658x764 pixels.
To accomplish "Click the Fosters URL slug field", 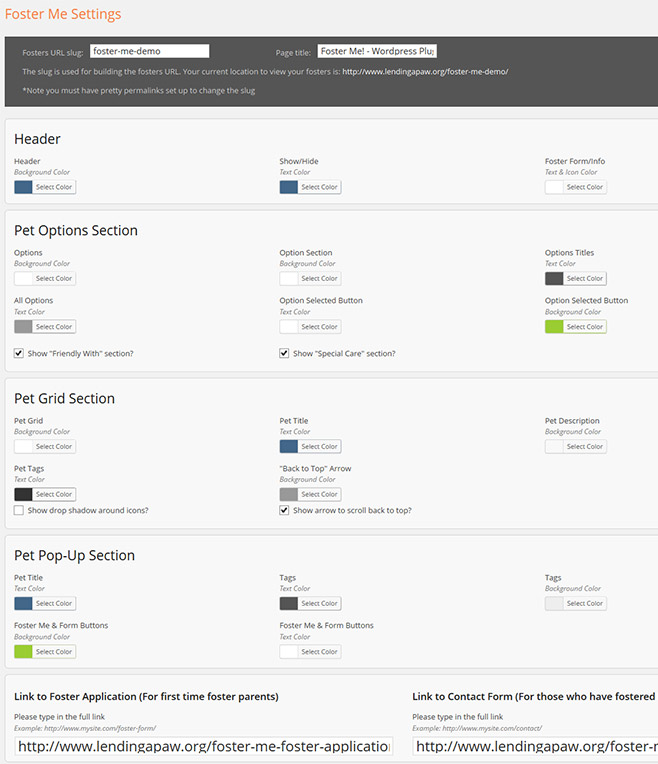I will [x=149, y=51].
